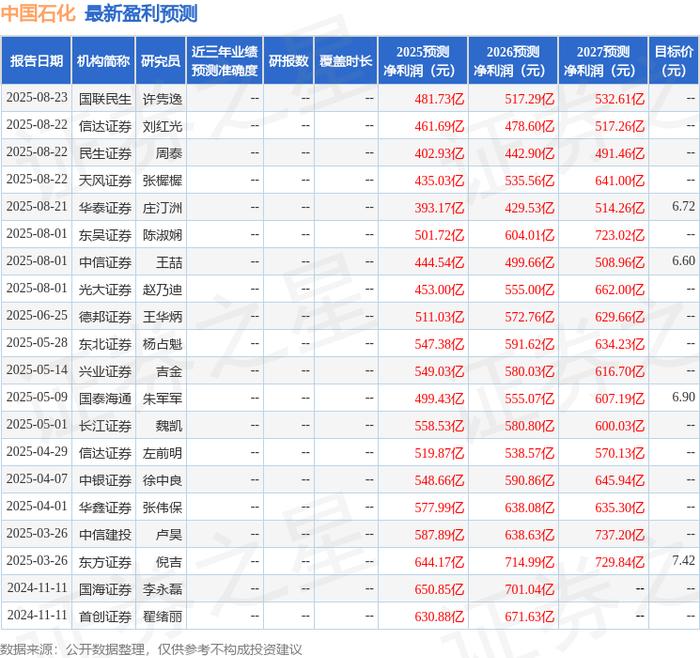
Task: Click the 2027预测净利润 header
Action: pos(603,61)
